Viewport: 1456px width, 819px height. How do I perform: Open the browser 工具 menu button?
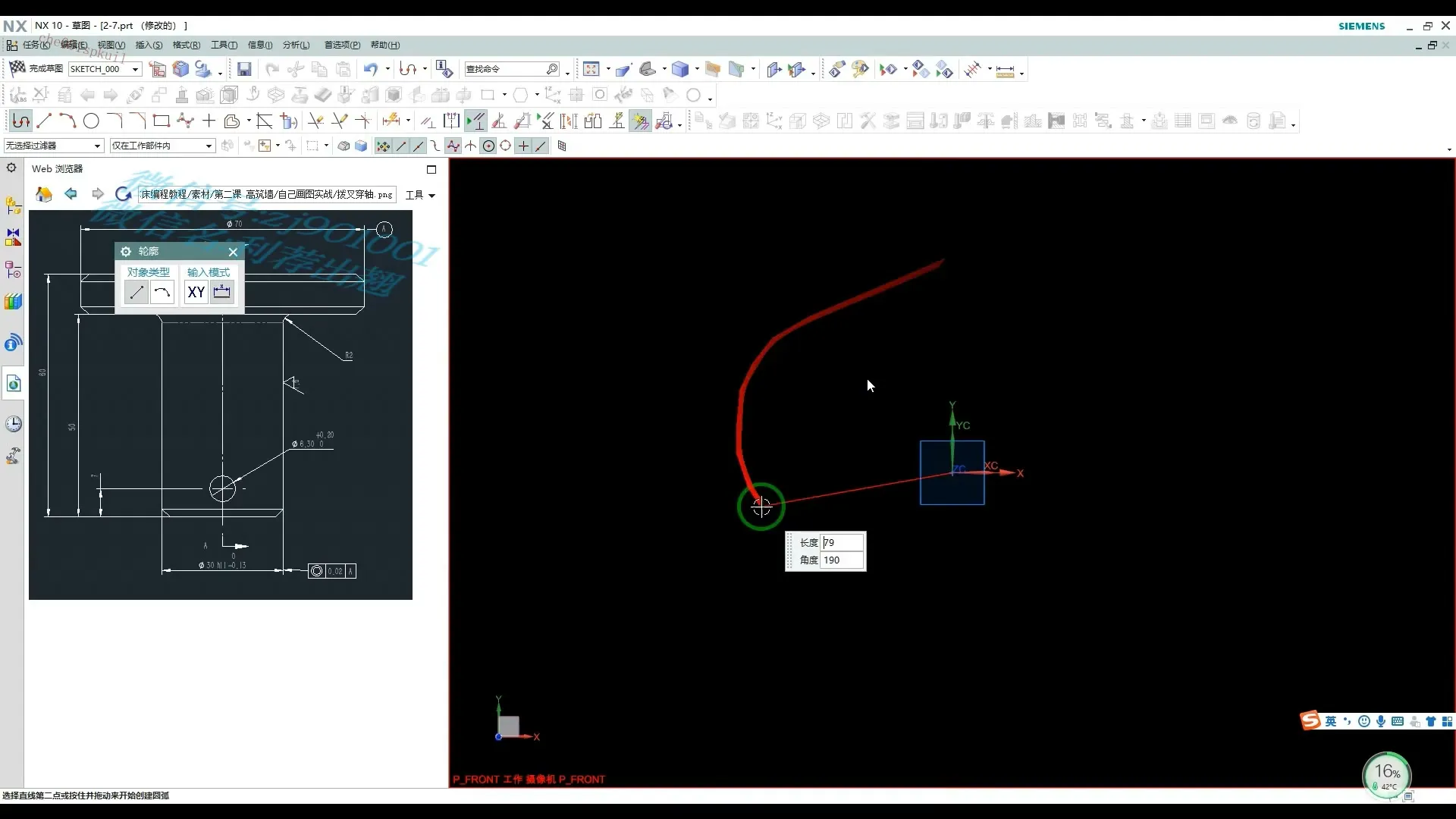420,196
